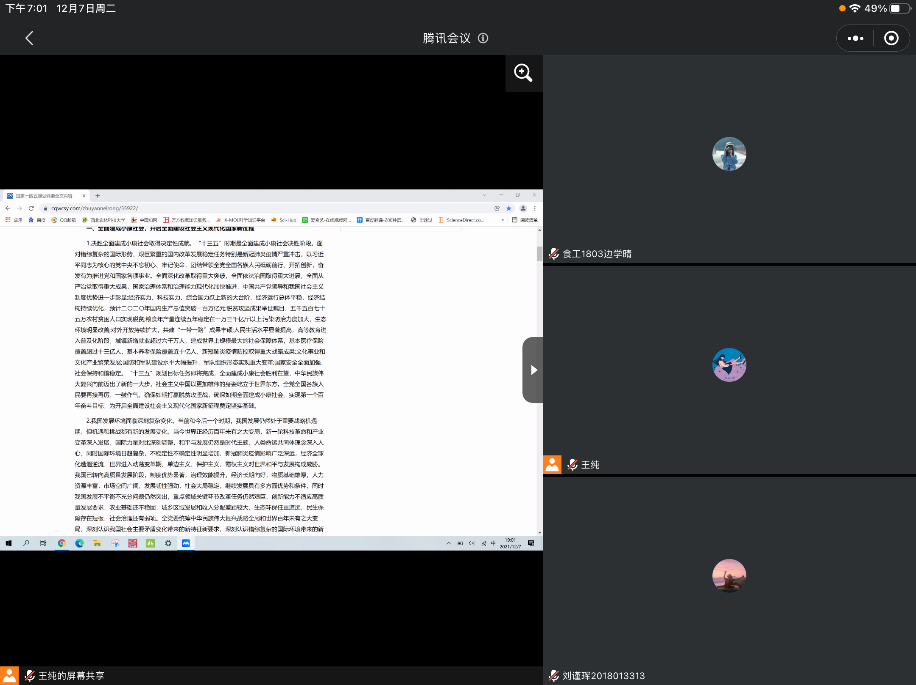The image size is (916, 685).
Task: Tap the back arrow to leave meeting view
Action: point(29,38)
